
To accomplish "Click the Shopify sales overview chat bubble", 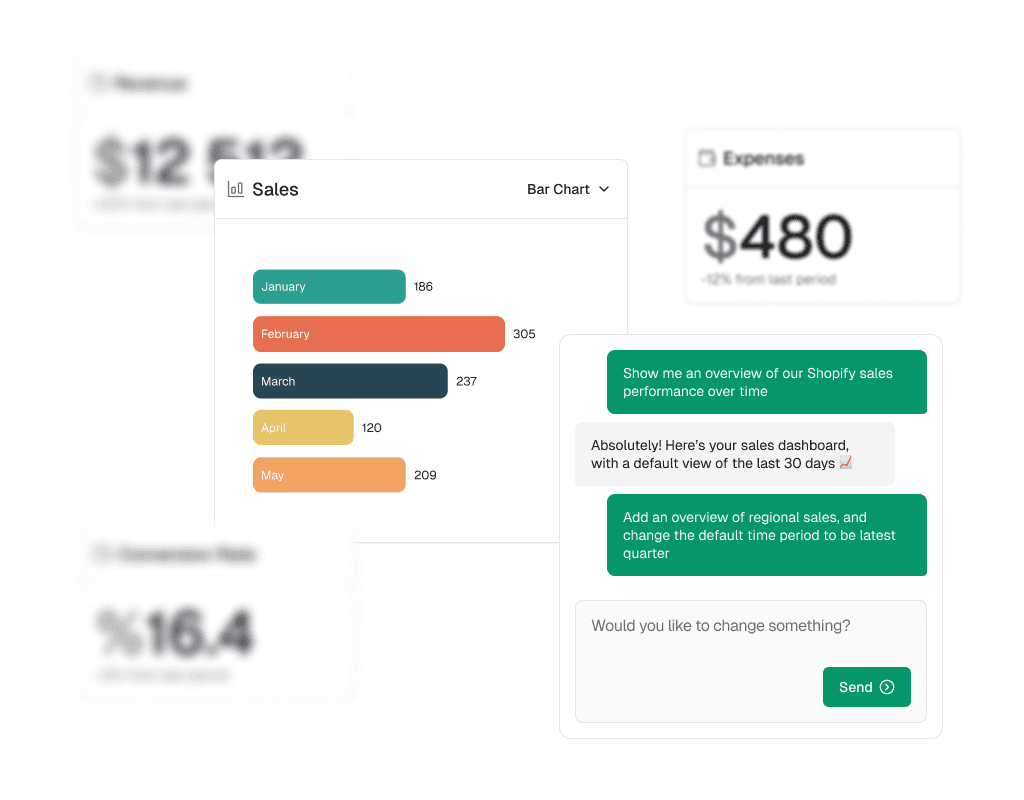I will click(x=766, y=382).
